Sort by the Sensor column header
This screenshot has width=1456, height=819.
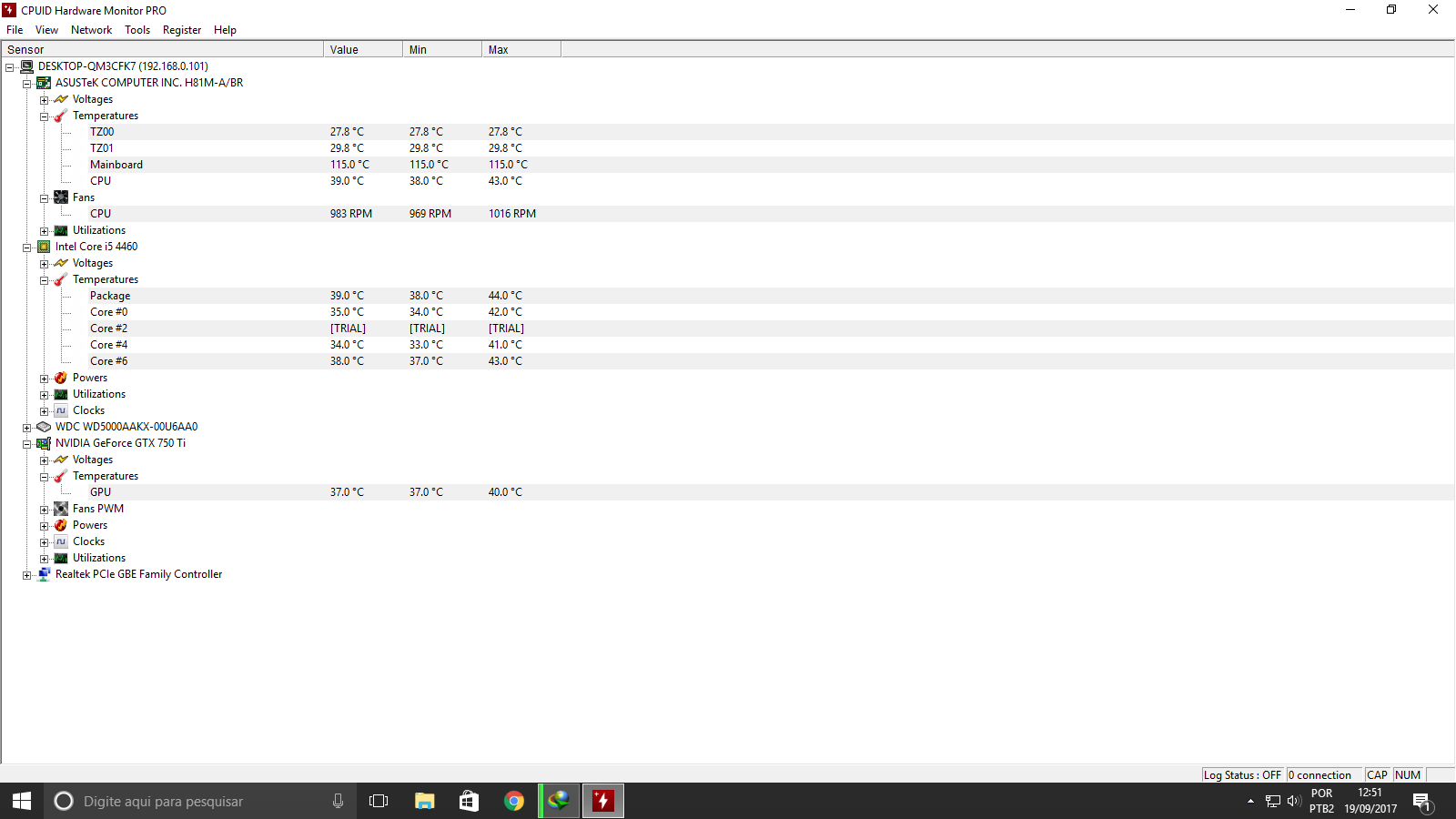click(162, 49)
